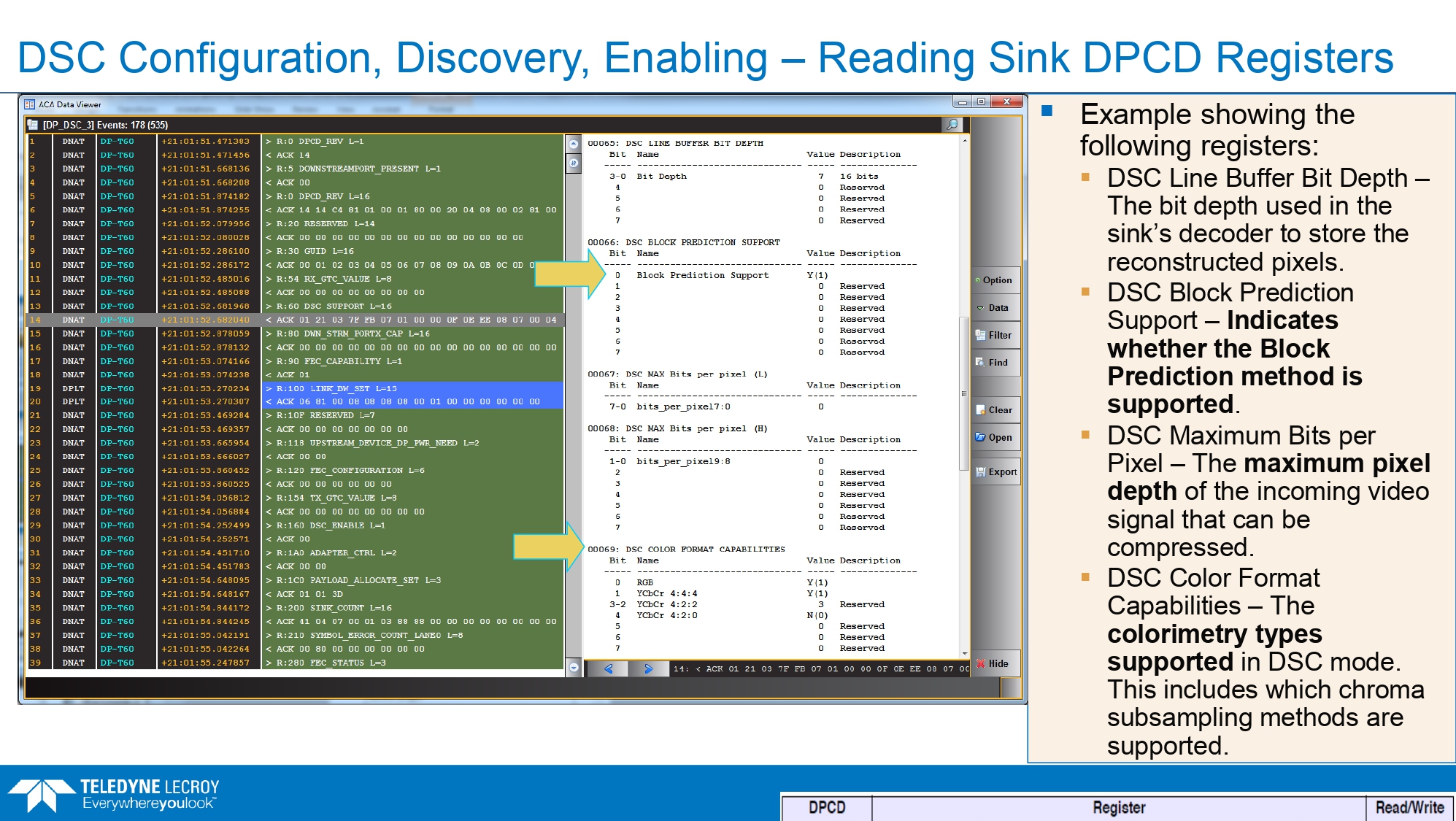Click the 00066 DSC BLOCK PREDICTION SUPPORT heading
Image resolution: width=1456 pixels, height=821 pixels.
tap(684, 242)
